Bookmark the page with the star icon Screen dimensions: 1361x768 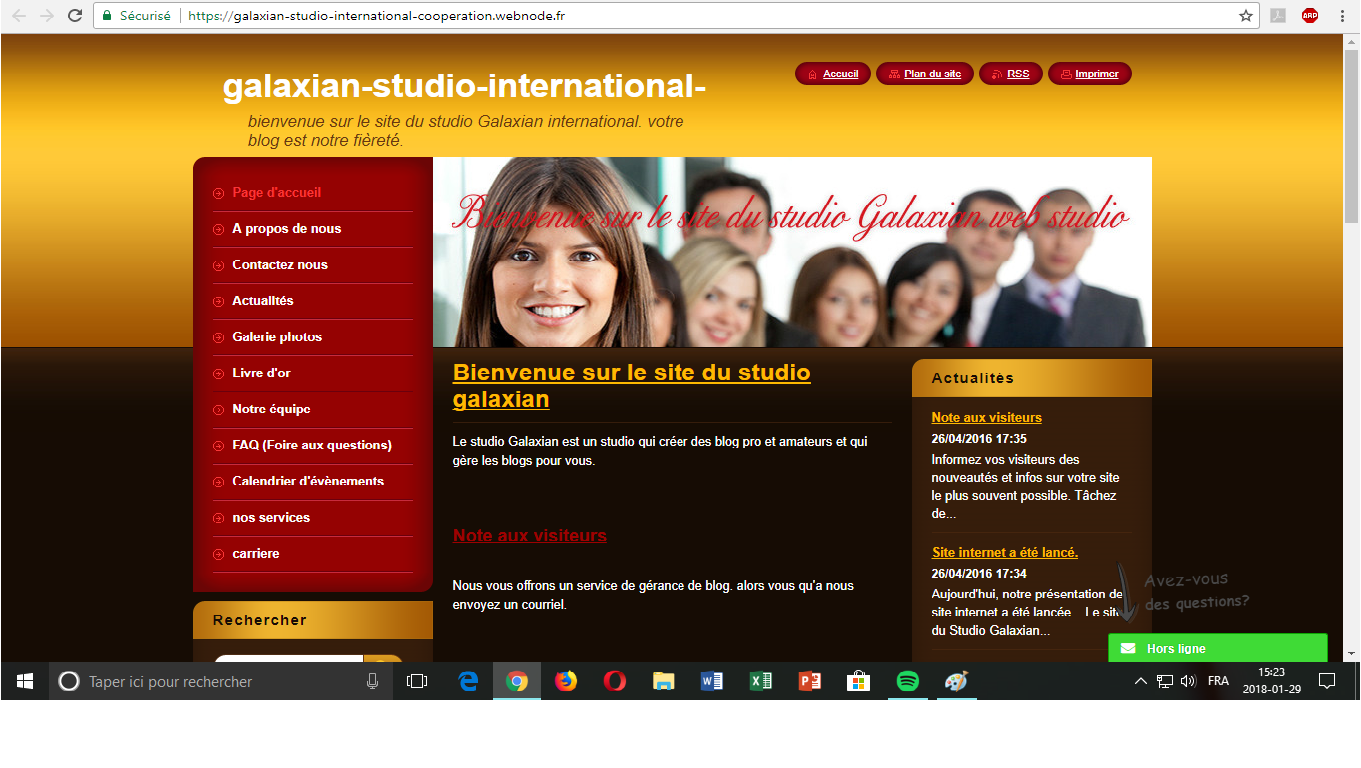point(1246,16)
